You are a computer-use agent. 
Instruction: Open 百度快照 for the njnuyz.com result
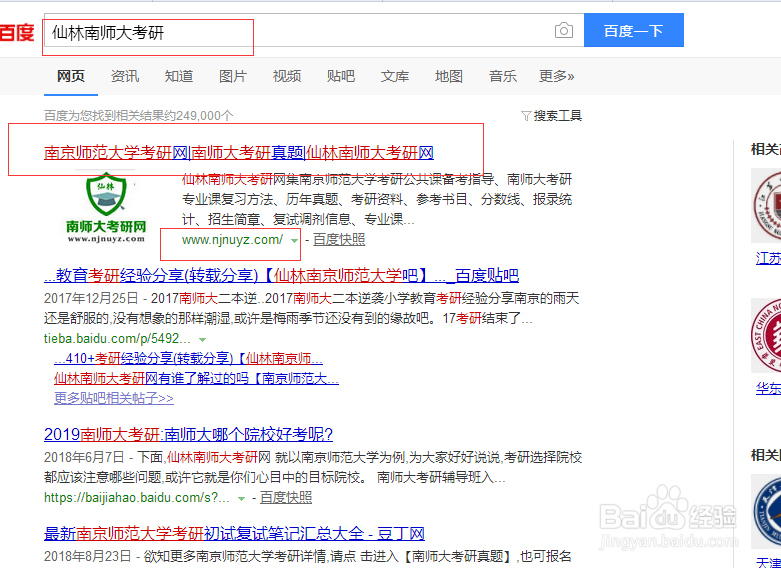[339, 240]
